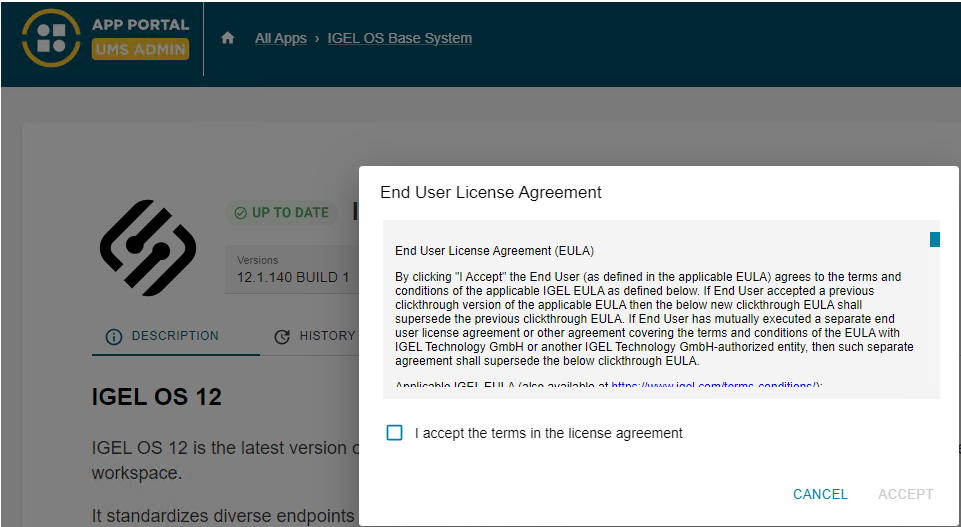Open All Apps breadcrumb link
The width and height of the screenshot is (961, 527).
coord(280,38)
